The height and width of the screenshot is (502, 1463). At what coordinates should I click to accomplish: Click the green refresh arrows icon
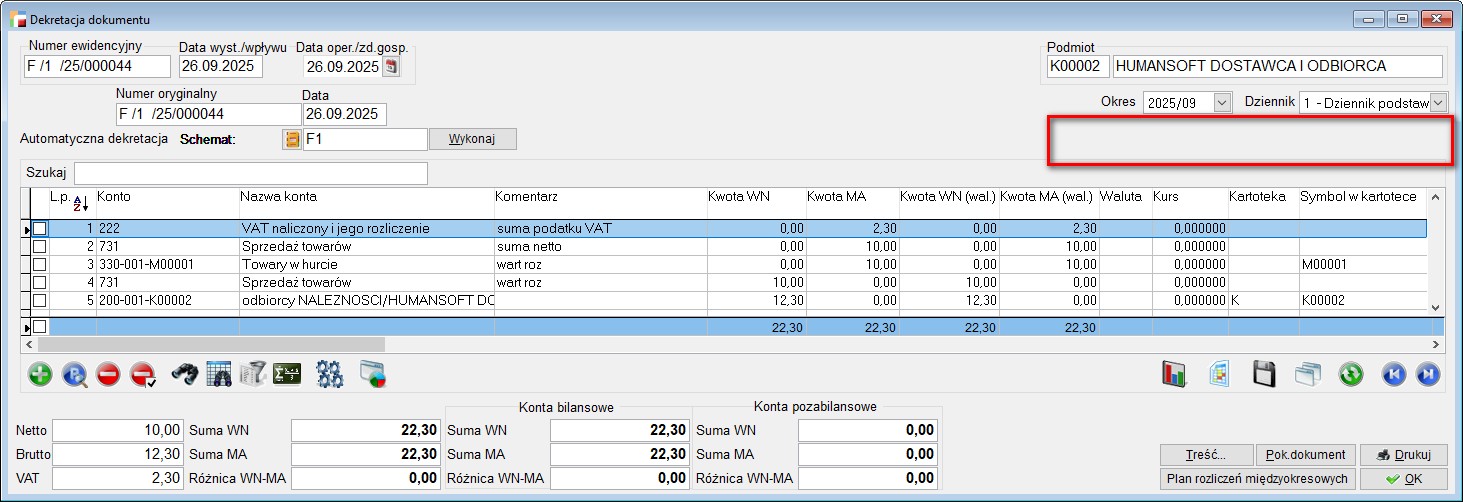(1351, 375)
